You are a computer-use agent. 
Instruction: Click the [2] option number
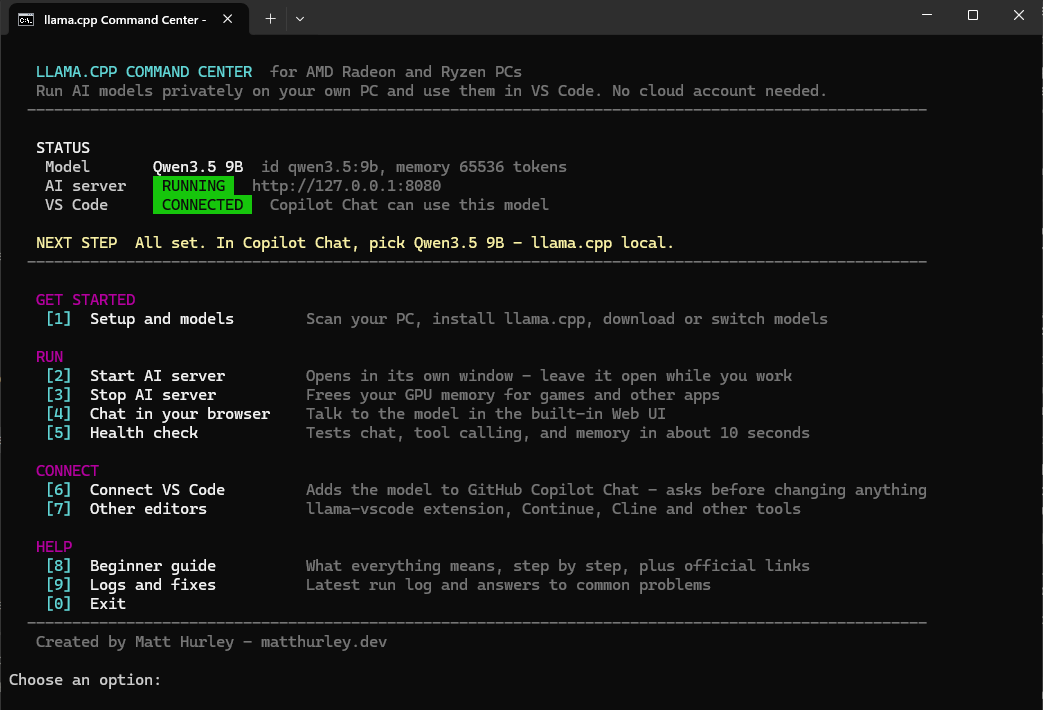(59, 376)
